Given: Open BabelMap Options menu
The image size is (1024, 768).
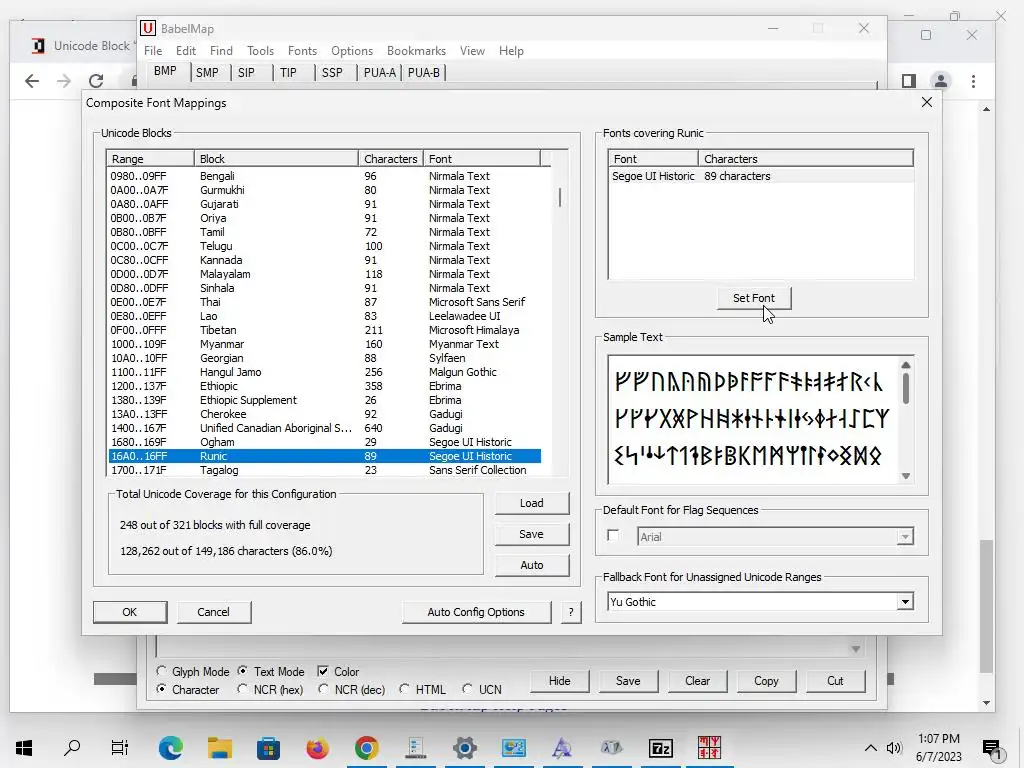Looking at the screenshot, I should [x=352, y=50].
